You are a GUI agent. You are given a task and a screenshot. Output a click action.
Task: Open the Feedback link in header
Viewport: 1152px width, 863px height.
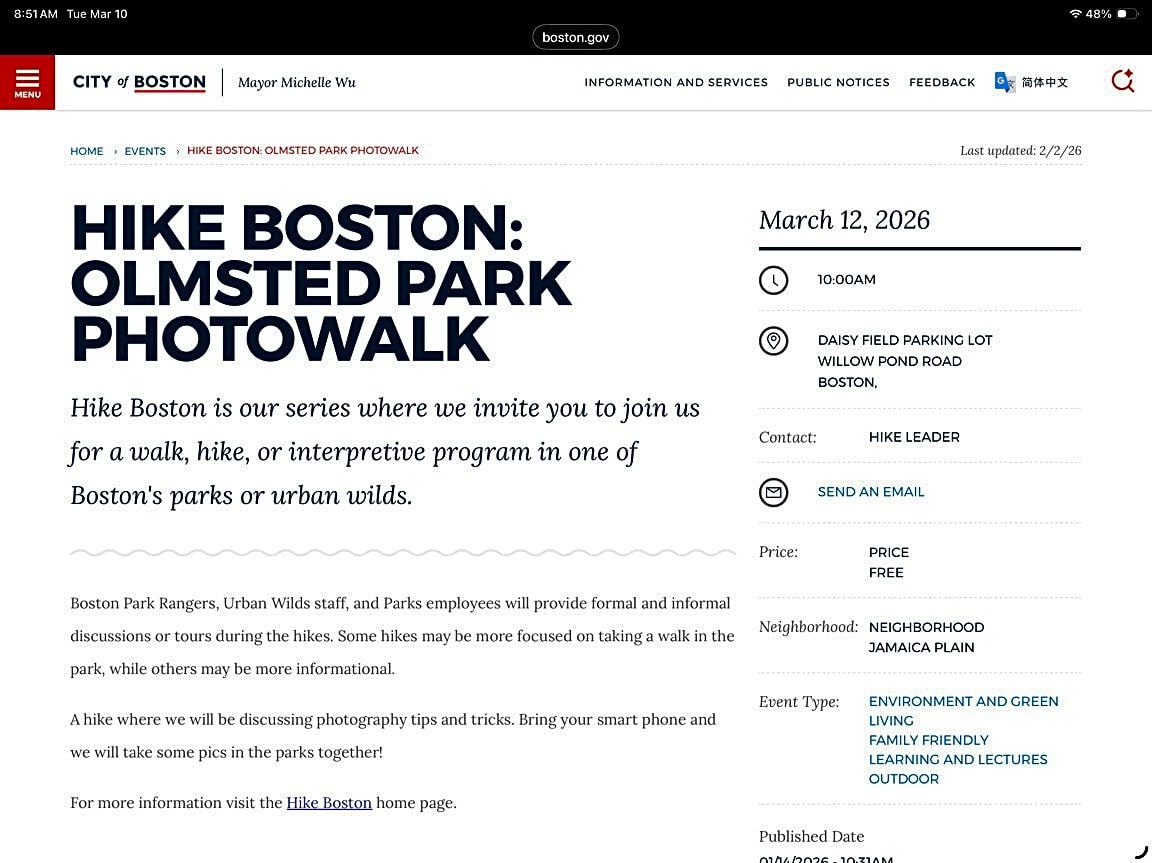tap(941, 82)
